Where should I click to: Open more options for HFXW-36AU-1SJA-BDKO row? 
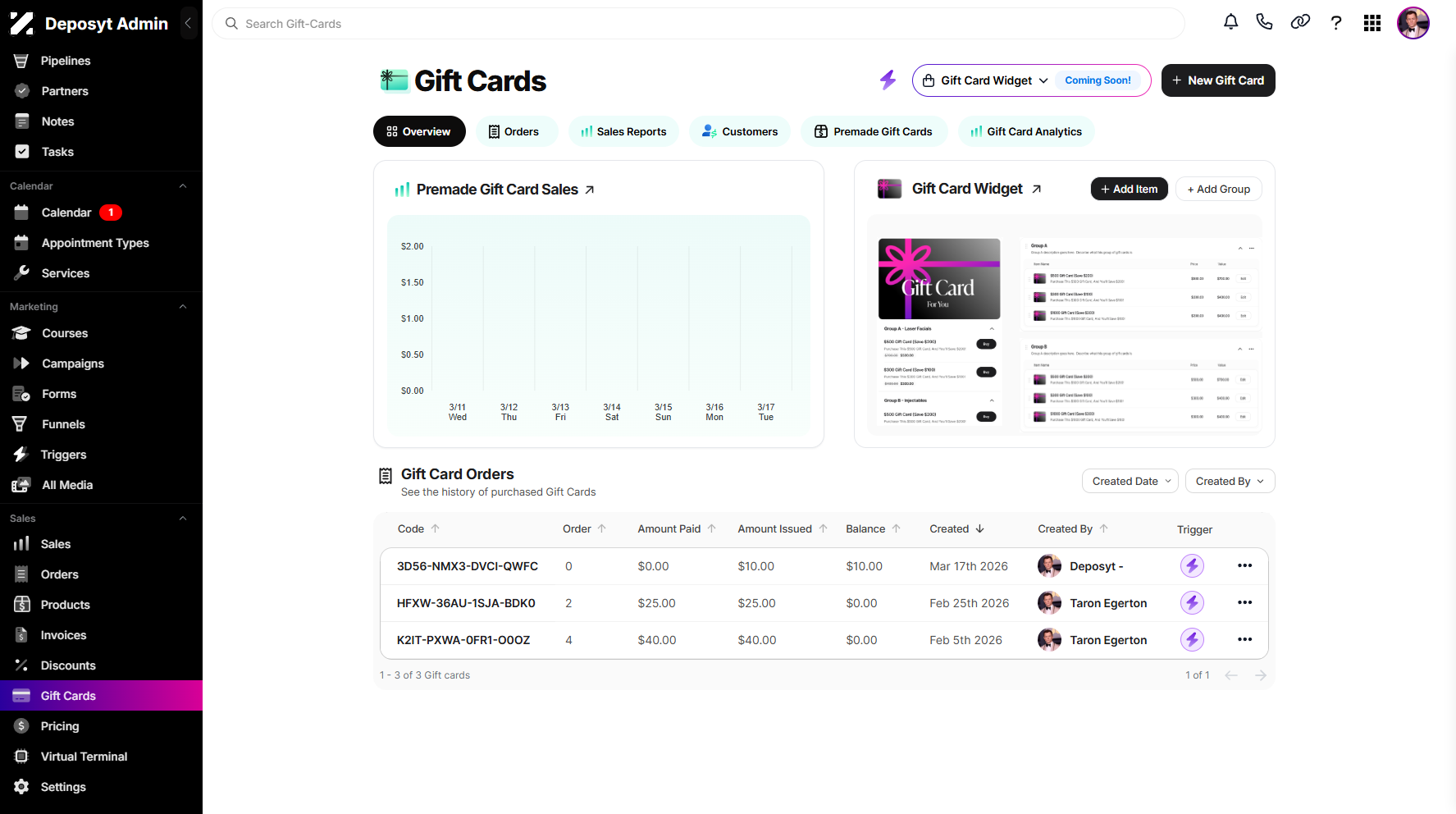tap(1244, 602)
